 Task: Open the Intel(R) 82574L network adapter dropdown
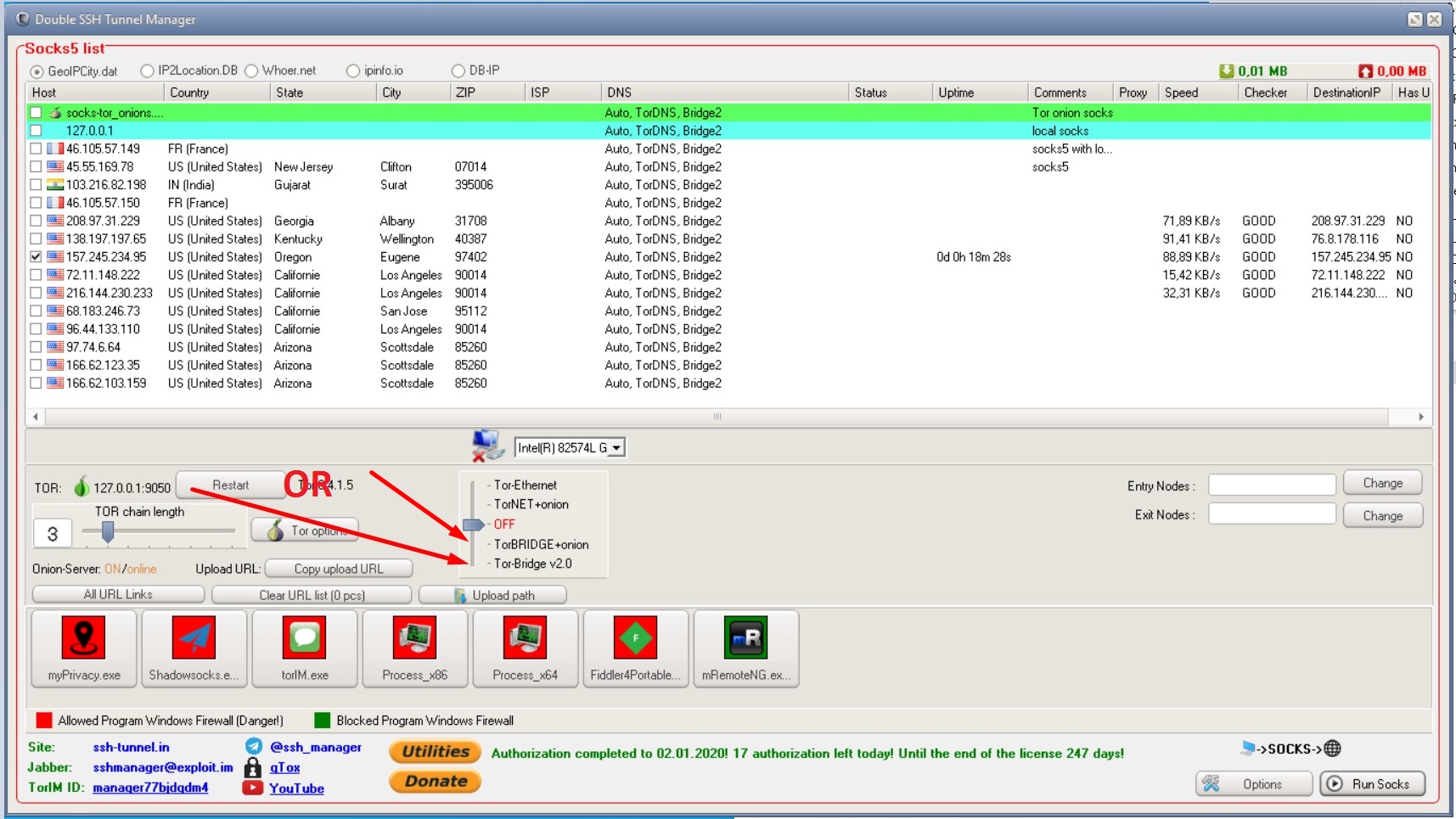pyautogui.click(x=617, y=447)
